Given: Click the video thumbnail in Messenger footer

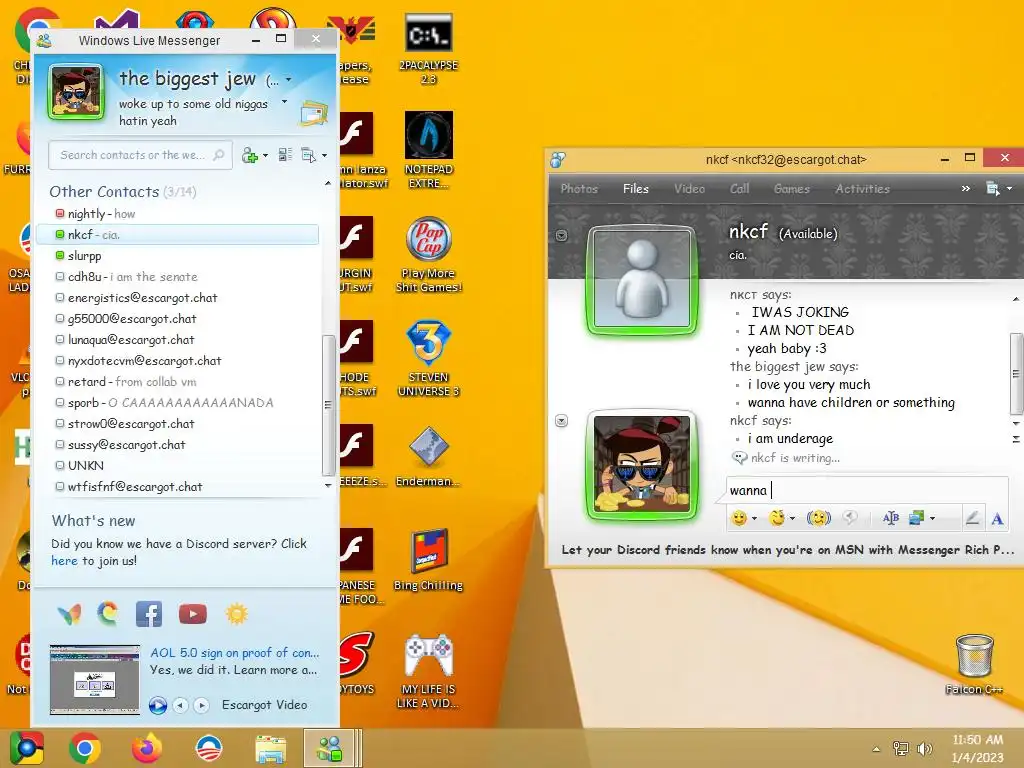Looking at the screenshot, I should pos(95,679).
